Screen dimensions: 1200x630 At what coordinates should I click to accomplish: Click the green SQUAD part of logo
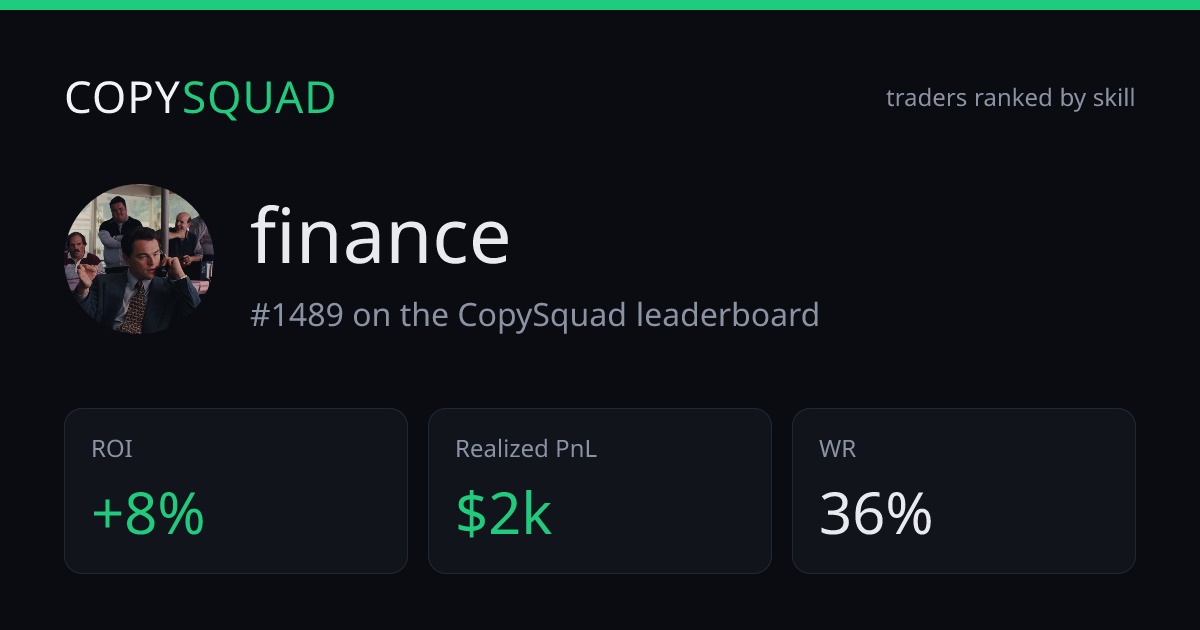(x=259, y=98)
